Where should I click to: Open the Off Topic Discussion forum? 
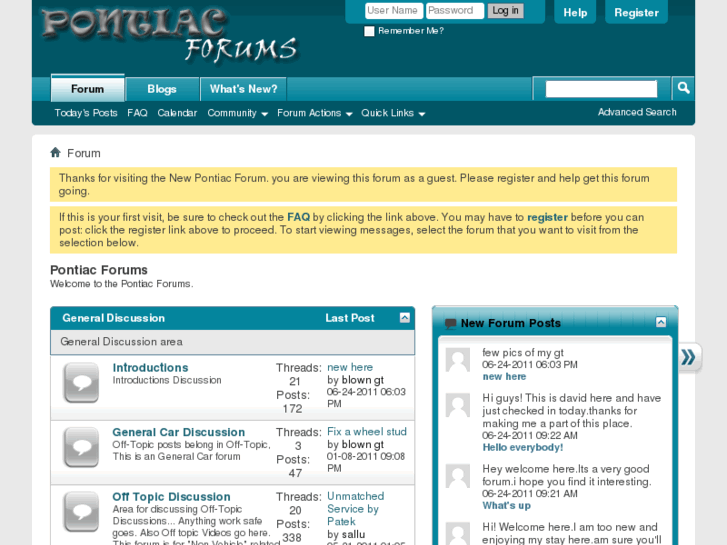point(171,497)
